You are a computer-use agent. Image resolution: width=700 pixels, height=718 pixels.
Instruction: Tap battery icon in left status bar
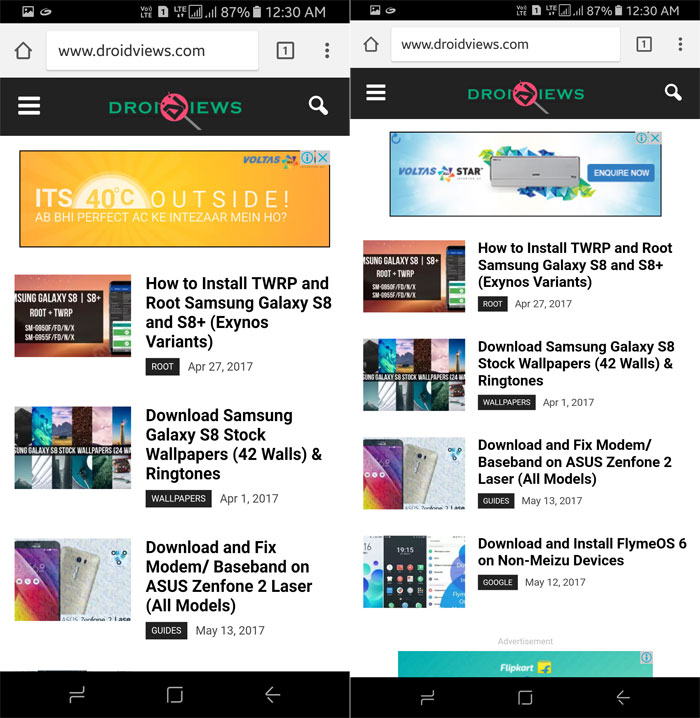point(257,11)
